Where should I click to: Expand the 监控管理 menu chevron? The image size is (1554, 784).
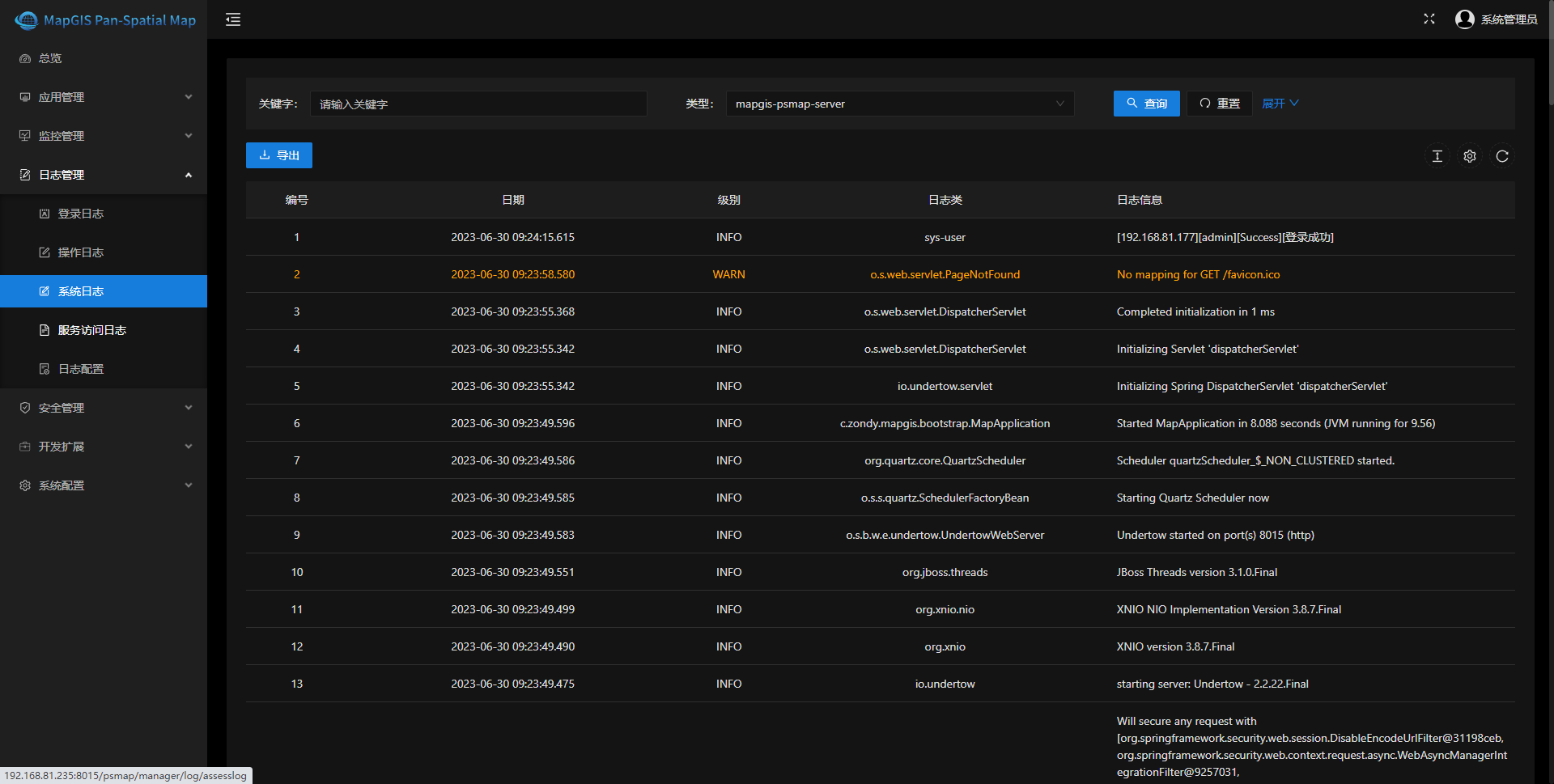[x=189, y=136]
